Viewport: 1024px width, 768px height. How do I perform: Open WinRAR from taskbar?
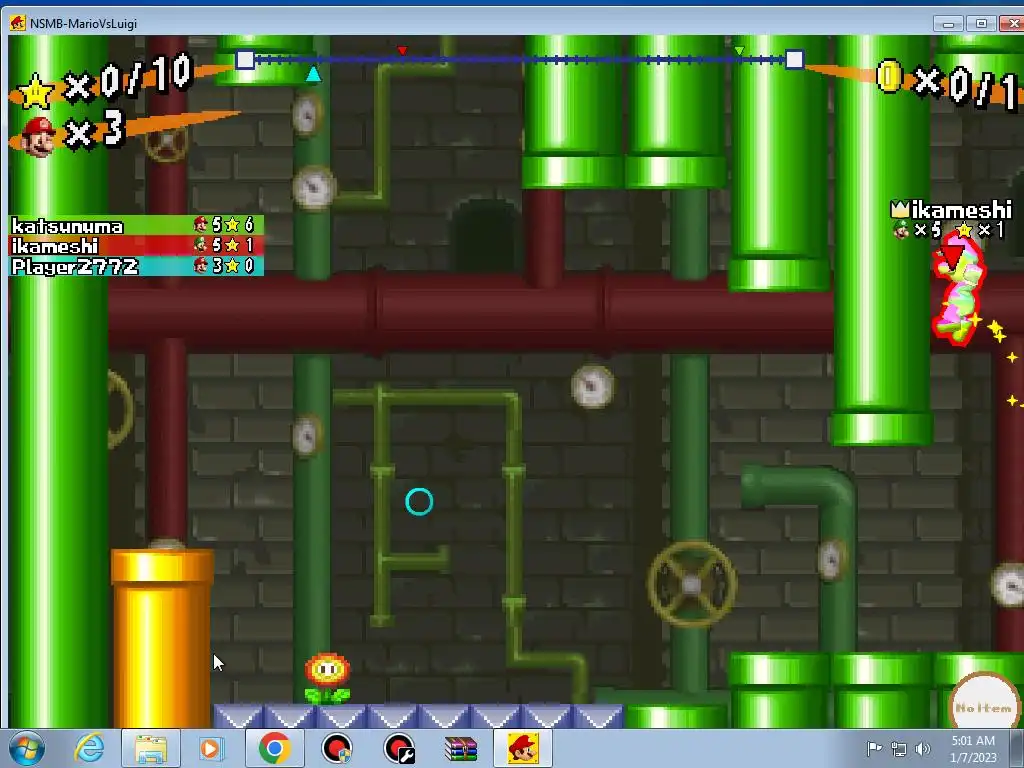point(461,749)
